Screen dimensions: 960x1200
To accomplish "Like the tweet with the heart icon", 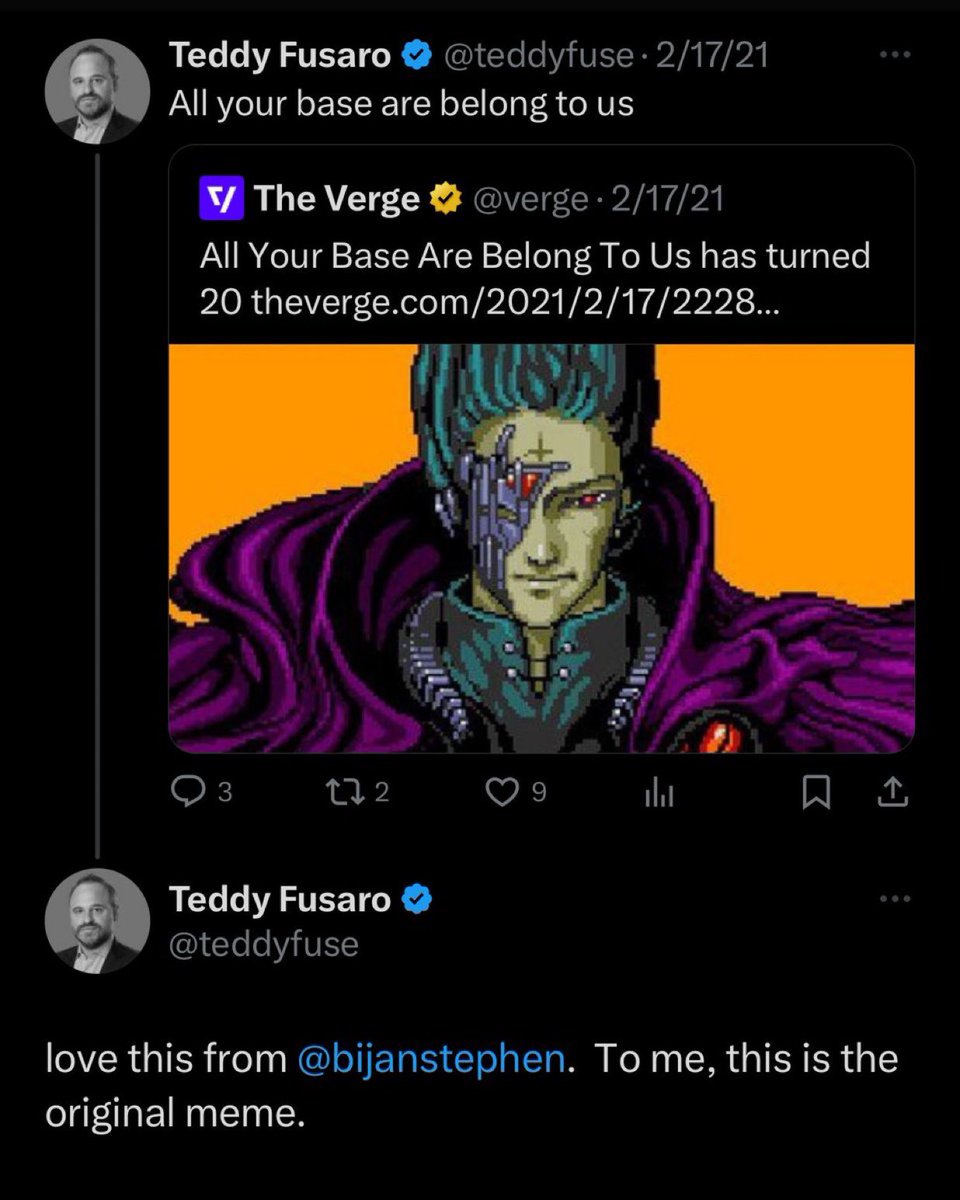I will [499, 792].
